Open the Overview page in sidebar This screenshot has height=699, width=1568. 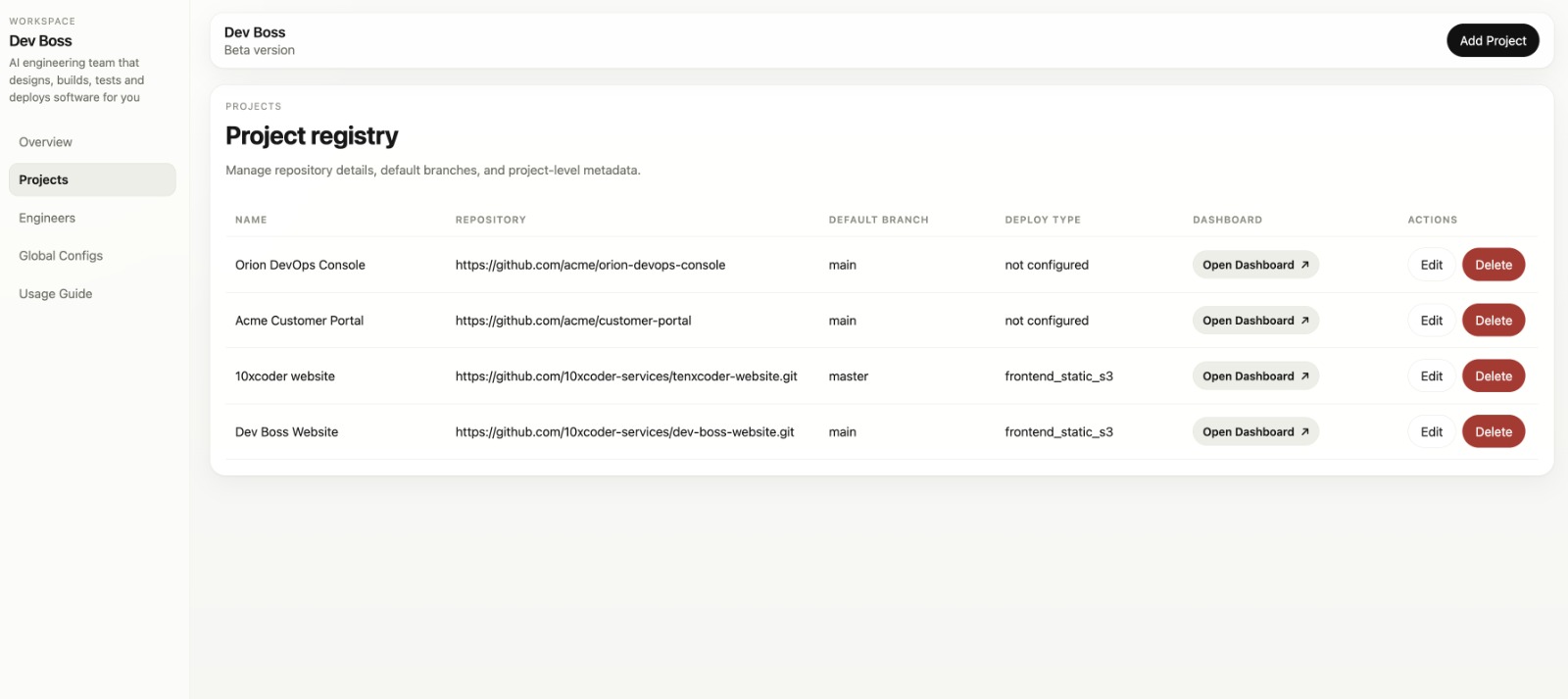92,142
